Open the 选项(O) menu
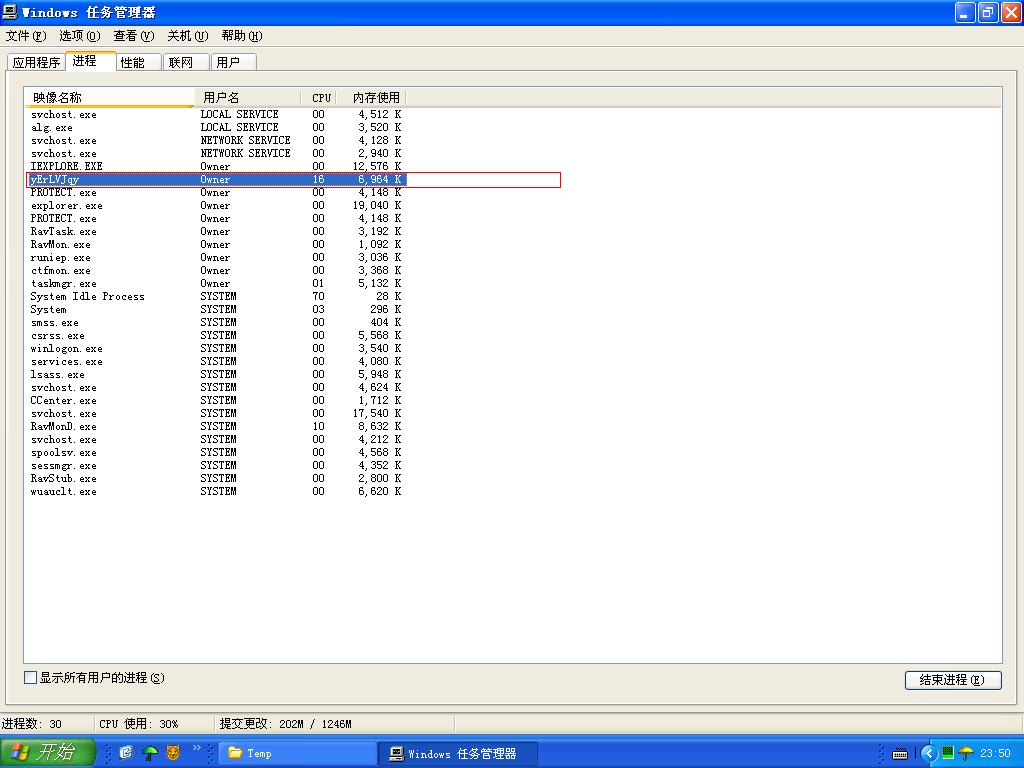This screenshot has height=768, width=1024. click(x=80, y=35)
